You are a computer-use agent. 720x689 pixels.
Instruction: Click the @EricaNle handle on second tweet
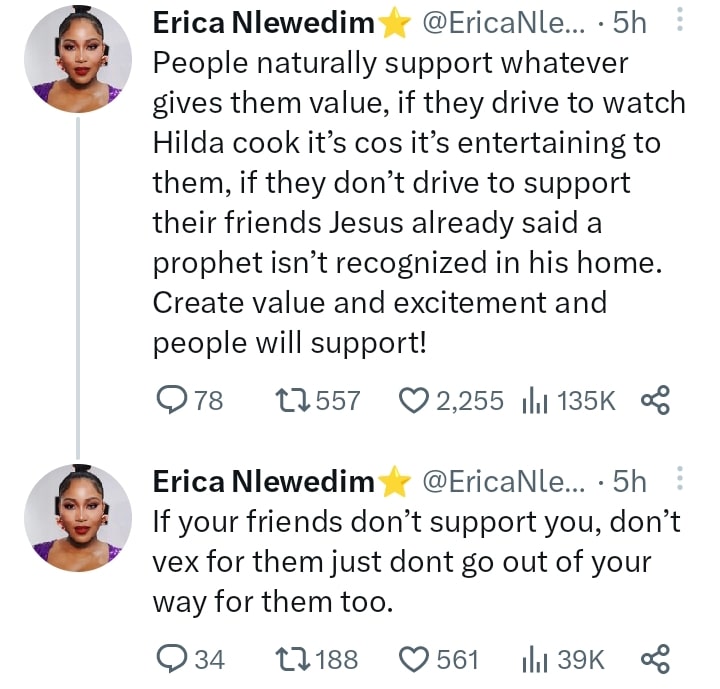pyautogui.click(x=503, y=483)
